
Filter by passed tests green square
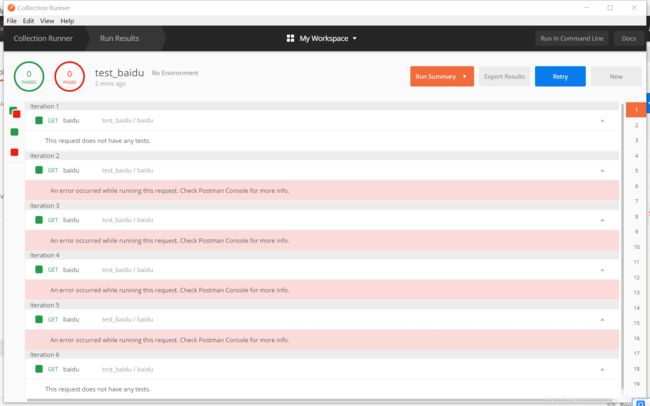[15, 132]
